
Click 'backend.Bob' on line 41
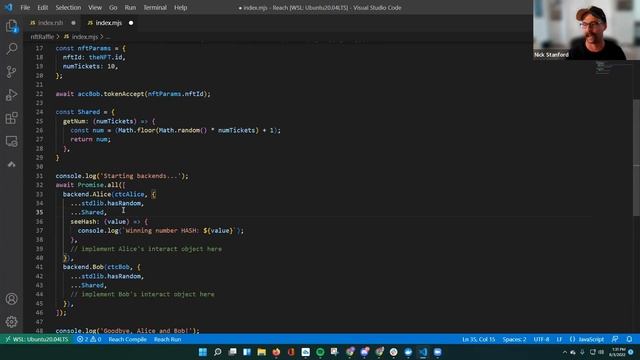pos(83,267)
